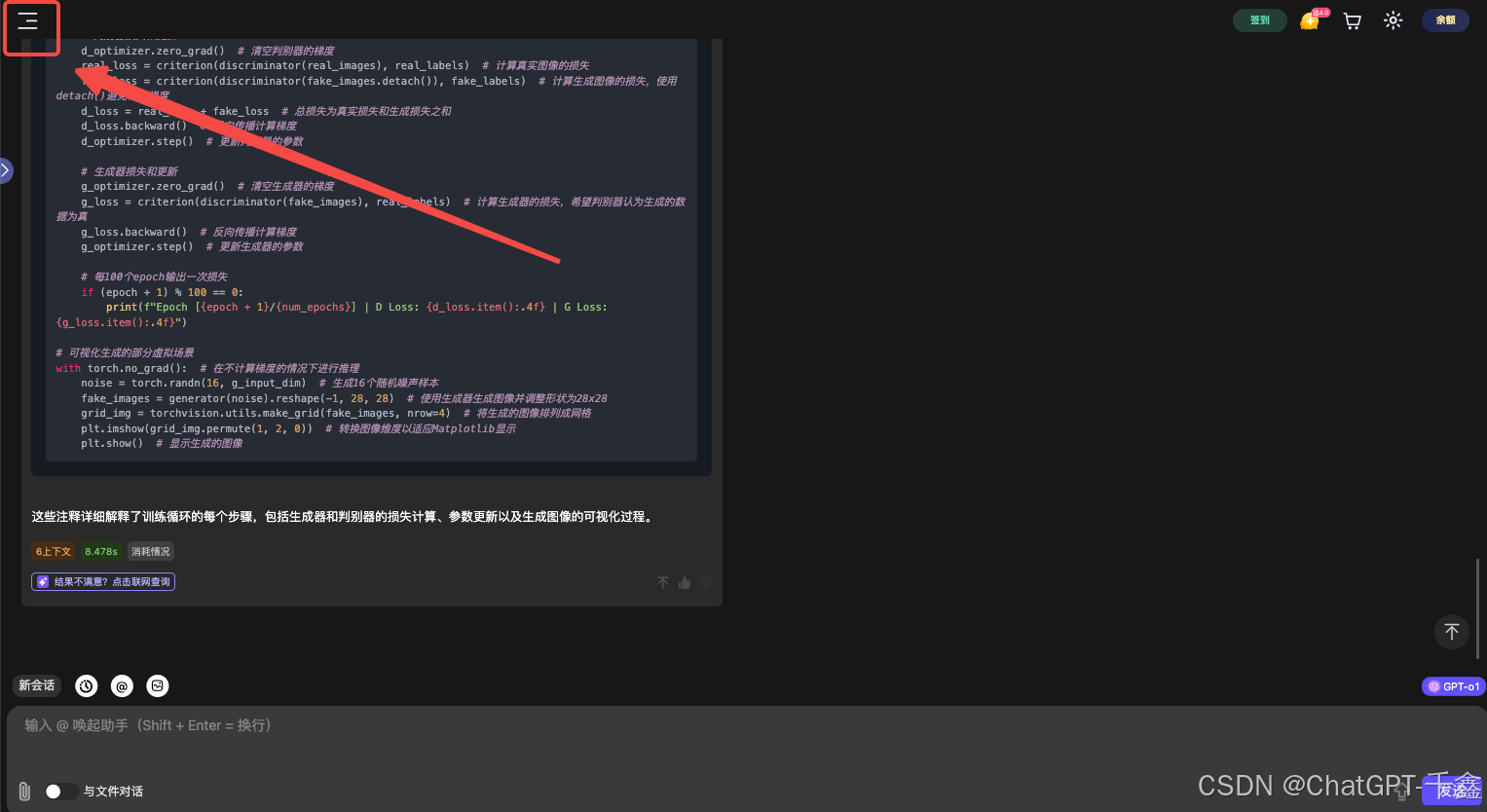Open the shopping cart
This screenshot has width=1487, height=812.
[x=1352, y=20]
